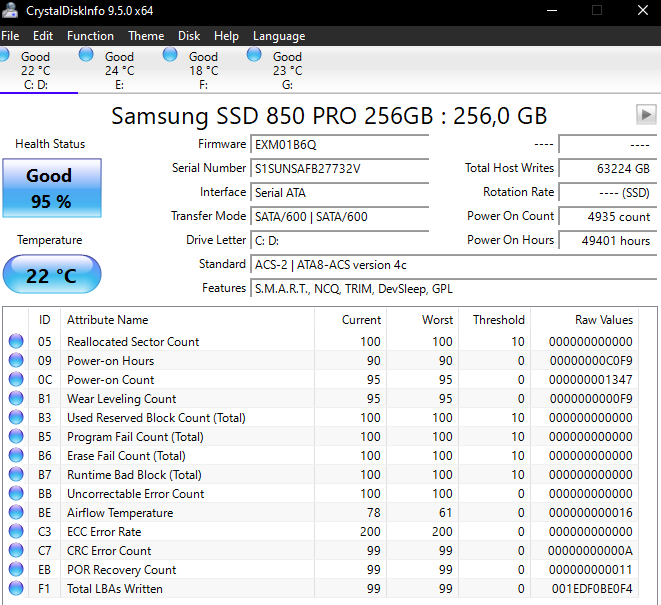Click status orb of Used Reserved Block Count
The image size is (661, 605).
pyautogui.click(x=16, y=417)
